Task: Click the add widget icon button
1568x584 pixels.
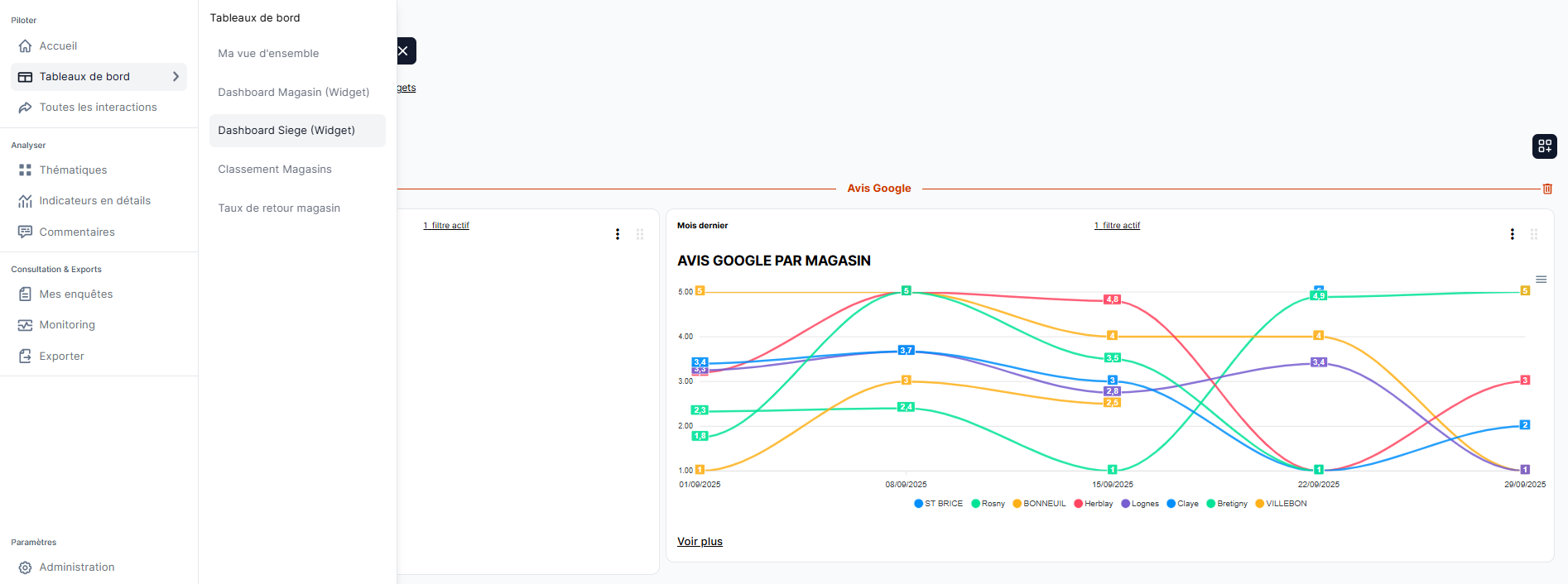Action: 1544,146
